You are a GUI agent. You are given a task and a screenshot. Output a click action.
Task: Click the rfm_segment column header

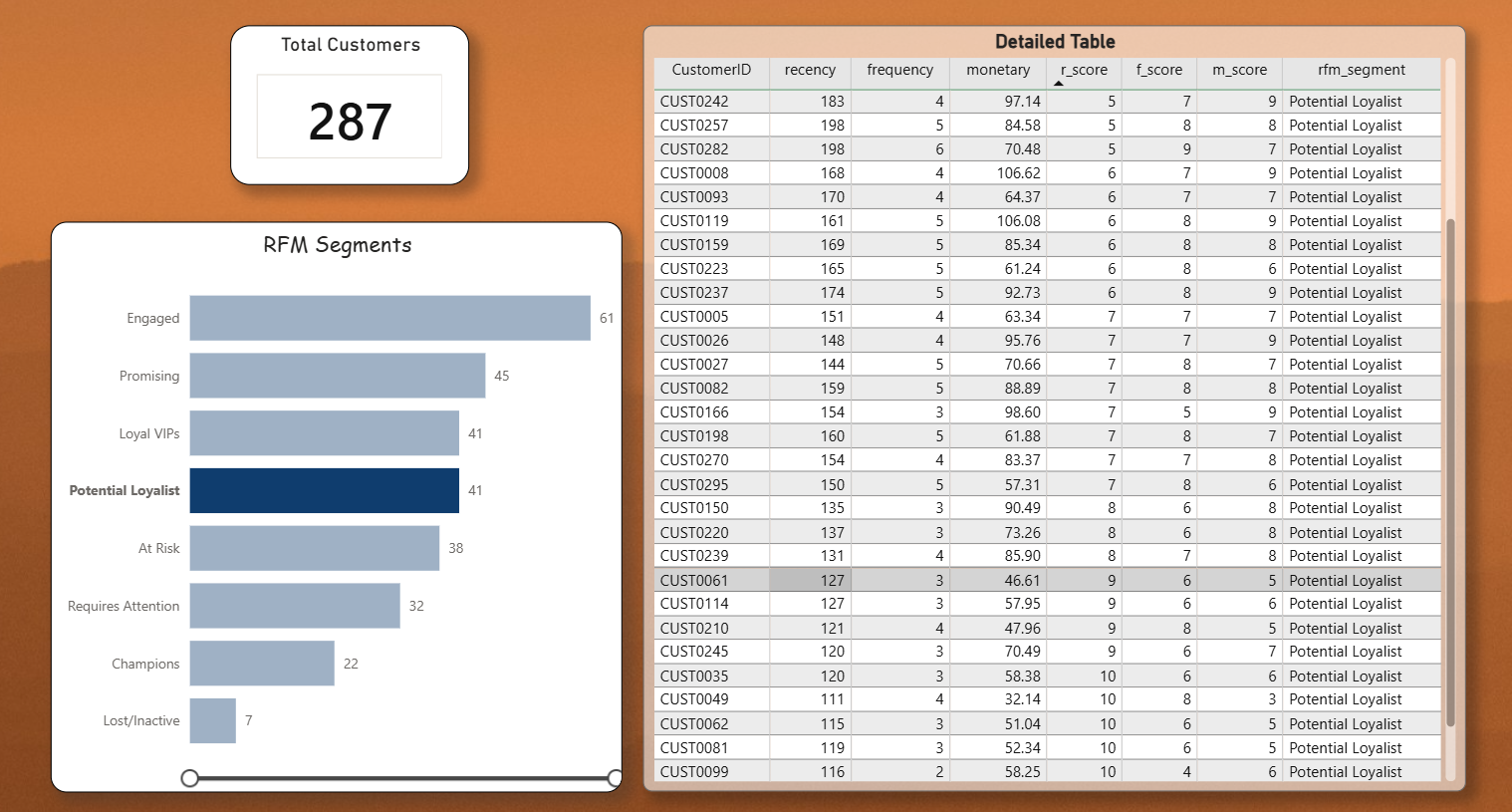(1362, 70)
